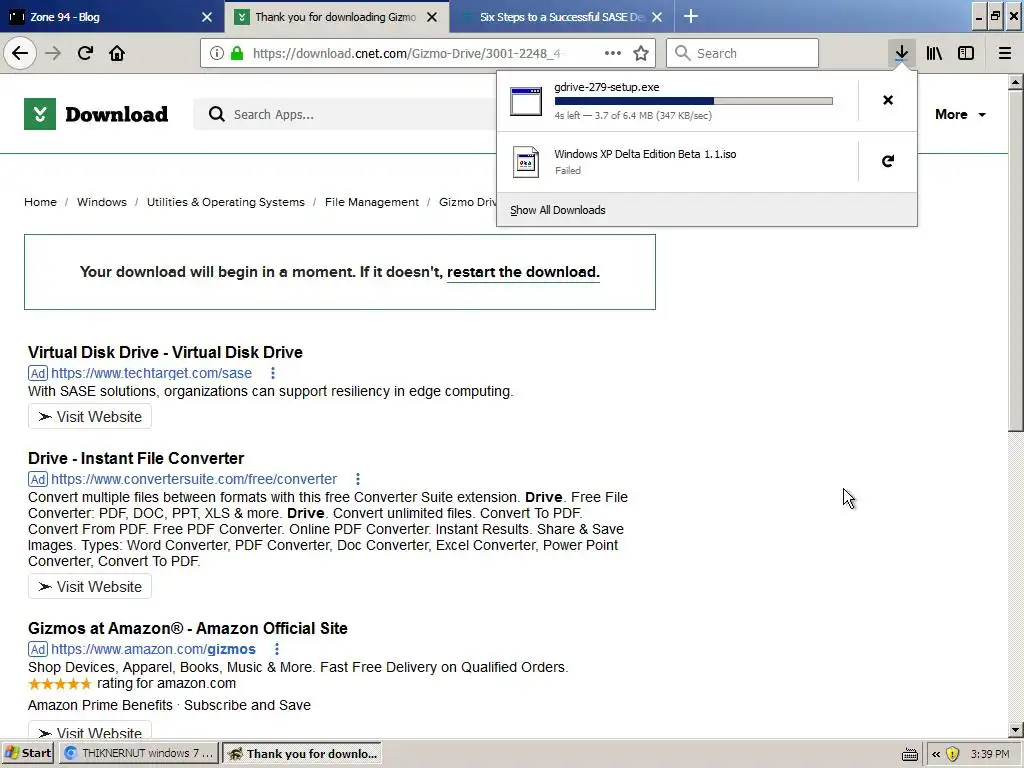Click the Download site title text
The height and width of the screenshot is (768, 1024).
pyautogui.click(x=116, y=114)
